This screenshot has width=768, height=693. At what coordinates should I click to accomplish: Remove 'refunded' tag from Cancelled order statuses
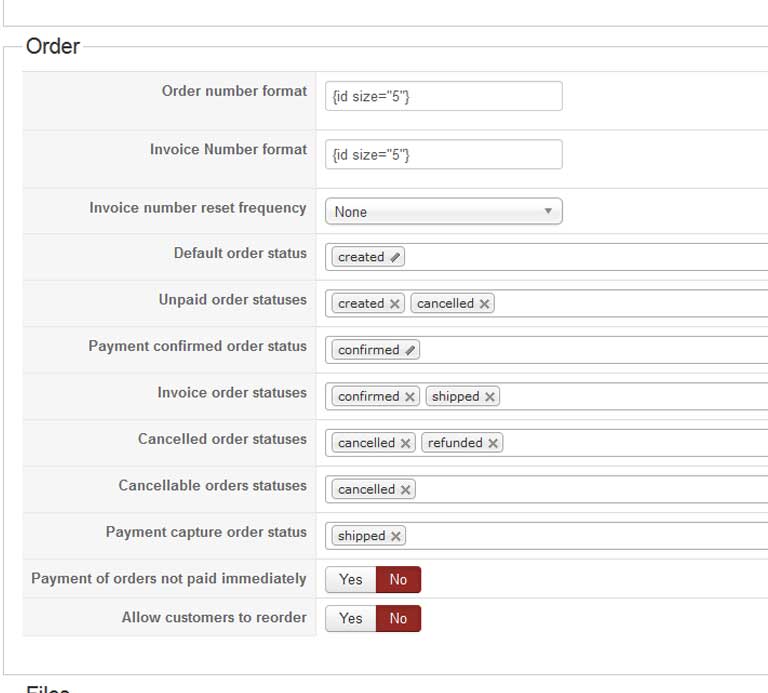coord(493,443)
